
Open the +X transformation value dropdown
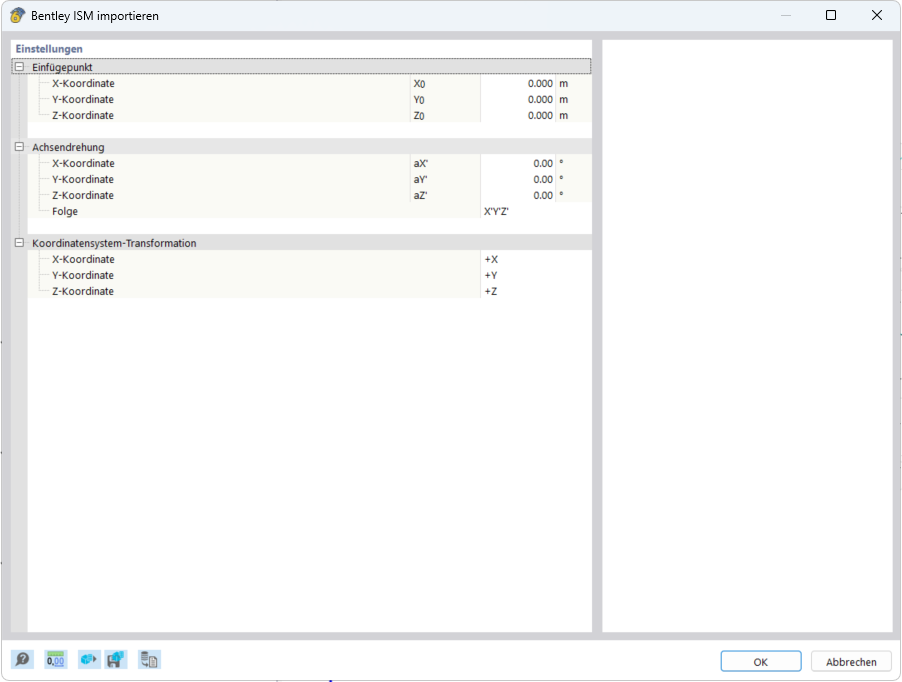pyautogui.click(x=536, y=259)
